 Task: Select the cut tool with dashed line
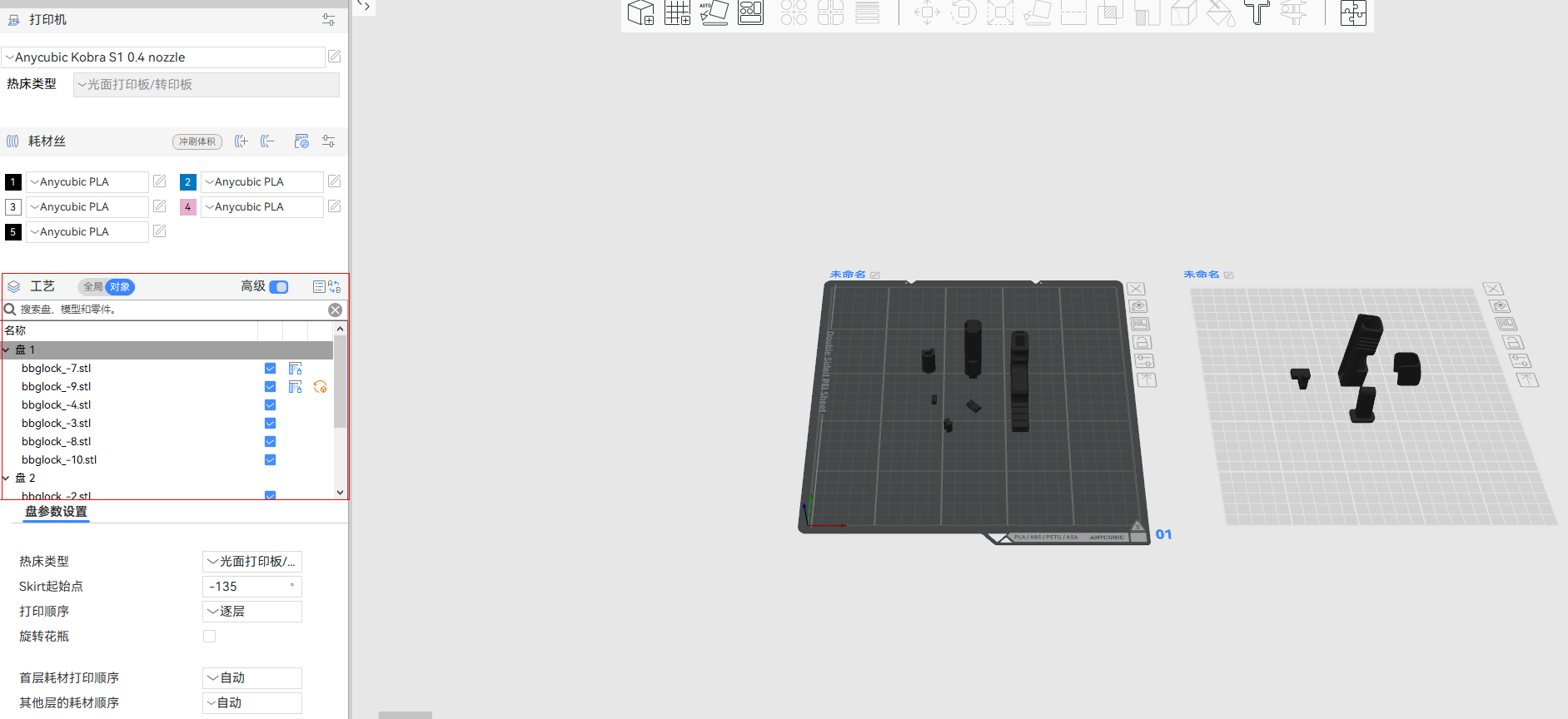click(1073, 12)
